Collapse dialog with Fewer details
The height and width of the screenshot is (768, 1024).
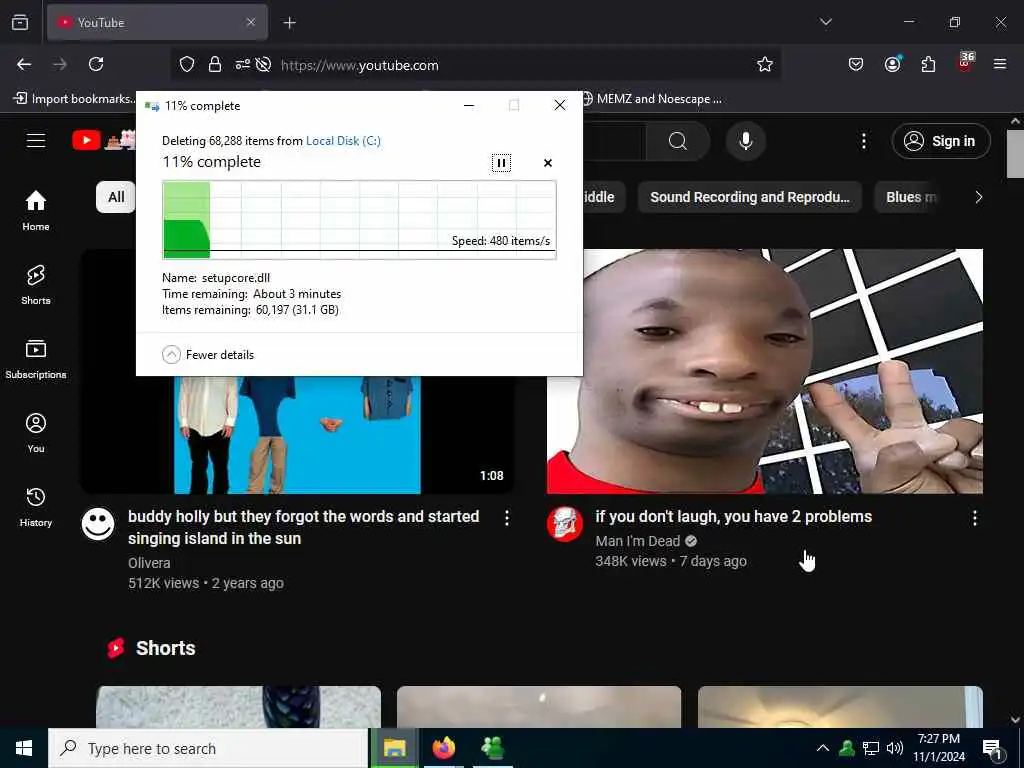pos(208,355)
